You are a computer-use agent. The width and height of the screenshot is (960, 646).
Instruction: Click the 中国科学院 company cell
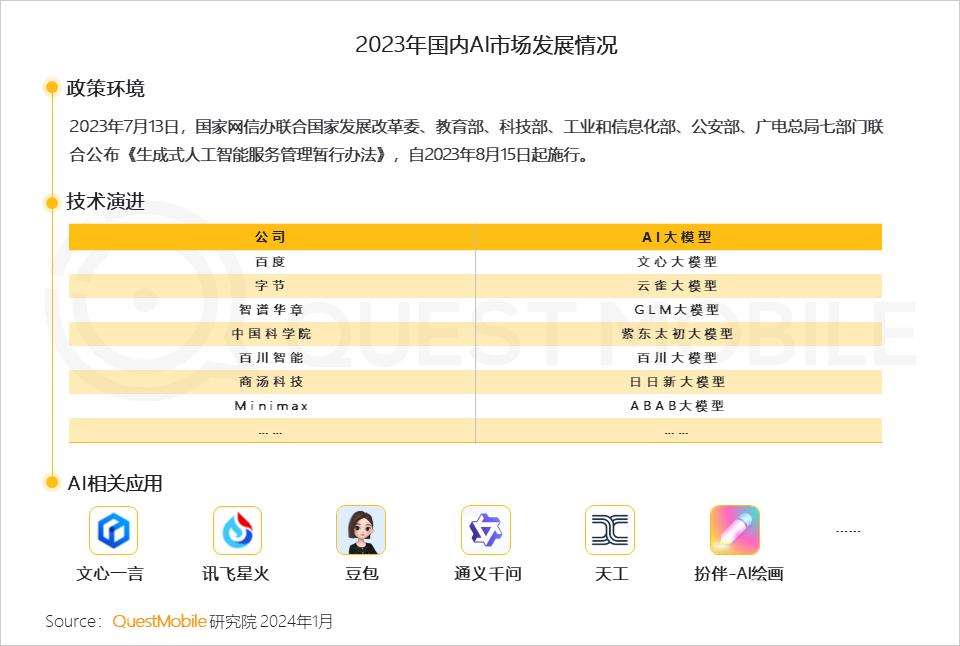tap(272, 334)
